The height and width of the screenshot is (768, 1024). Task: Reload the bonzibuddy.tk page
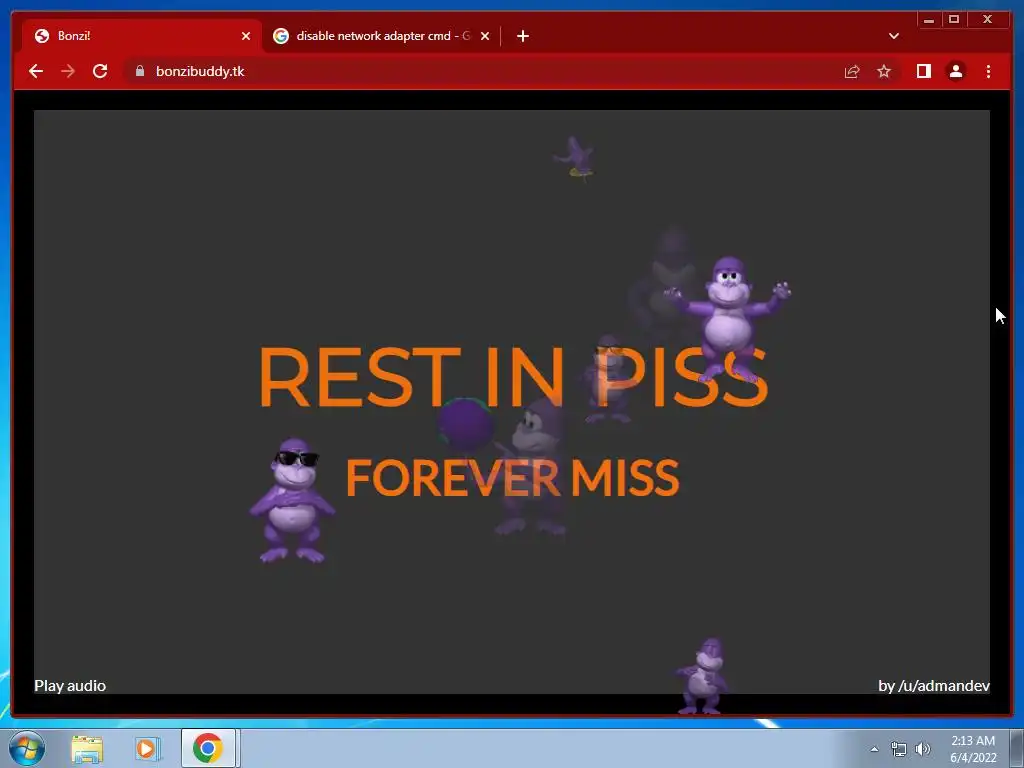pos(100,71)
